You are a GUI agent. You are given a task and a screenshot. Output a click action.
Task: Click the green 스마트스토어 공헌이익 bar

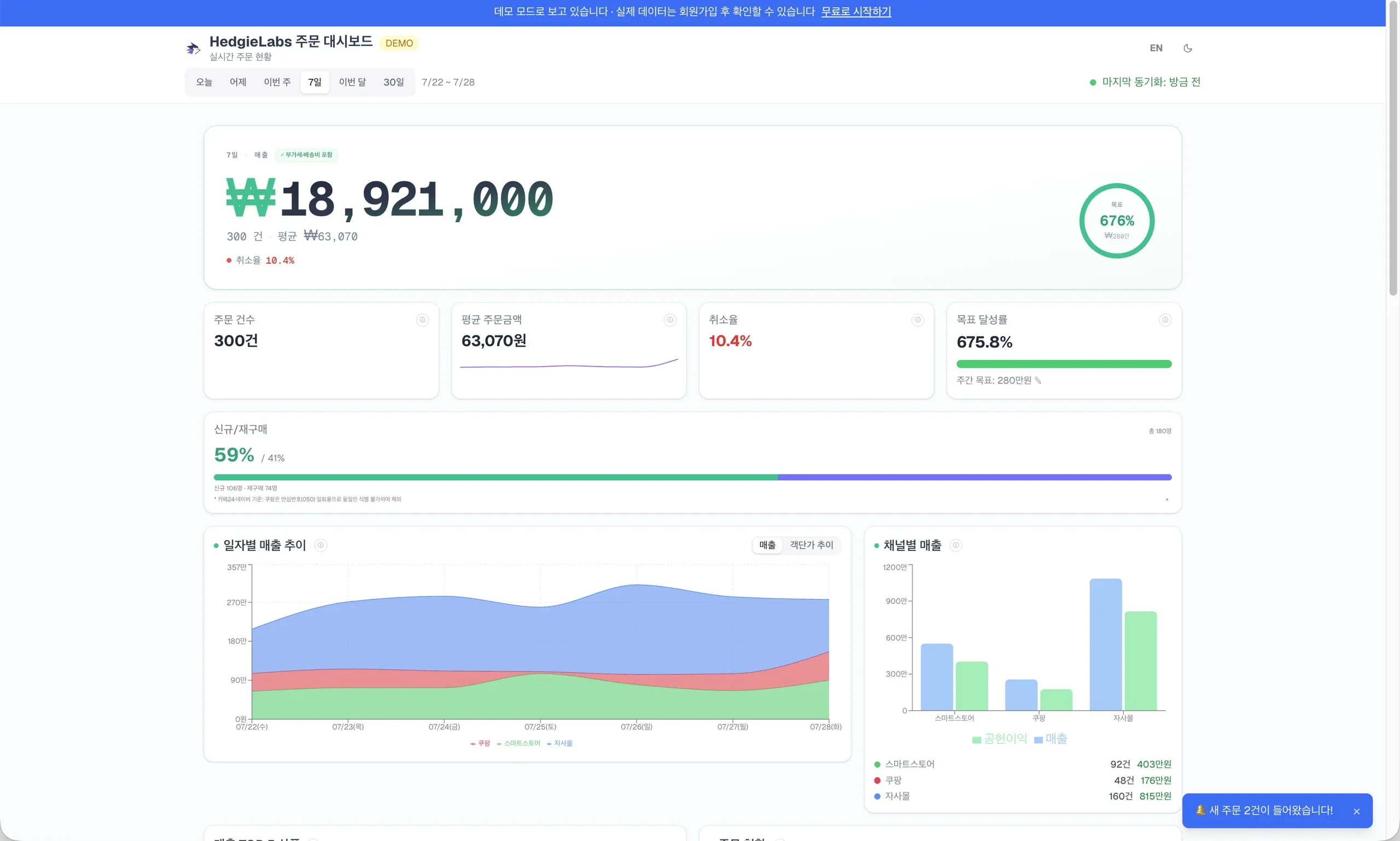click(x=972, y=686)
